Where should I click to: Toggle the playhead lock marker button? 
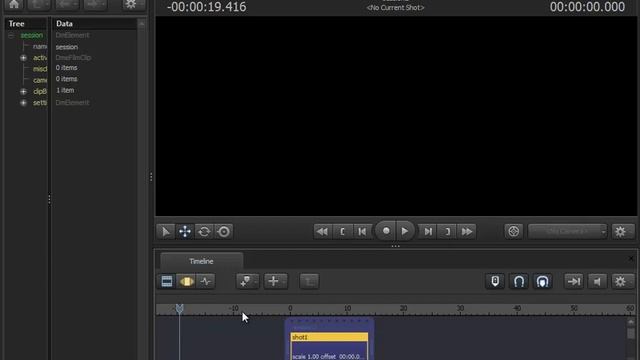[495, 281]
